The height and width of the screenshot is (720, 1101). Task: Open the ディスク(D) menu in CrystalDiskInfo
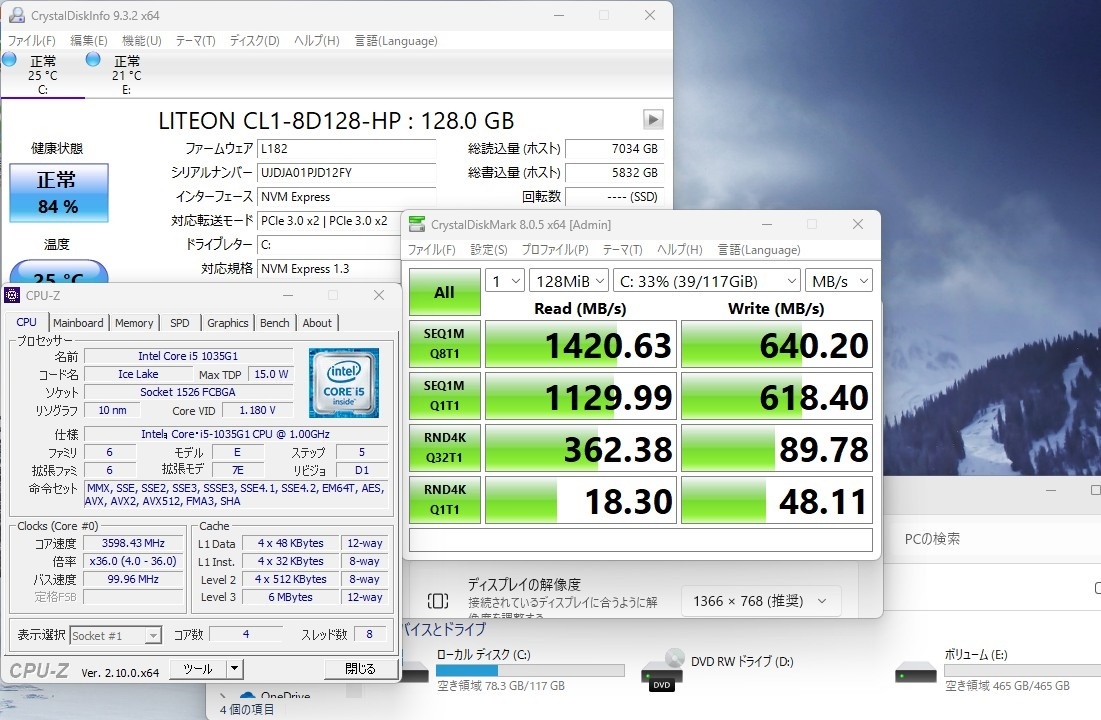[254, 41]
